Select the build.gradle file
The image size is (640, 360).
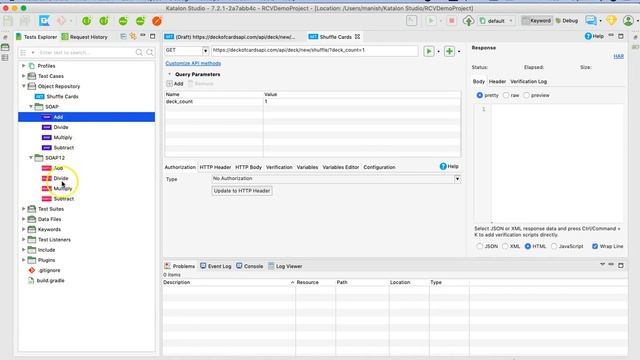(x=50, y=280)
